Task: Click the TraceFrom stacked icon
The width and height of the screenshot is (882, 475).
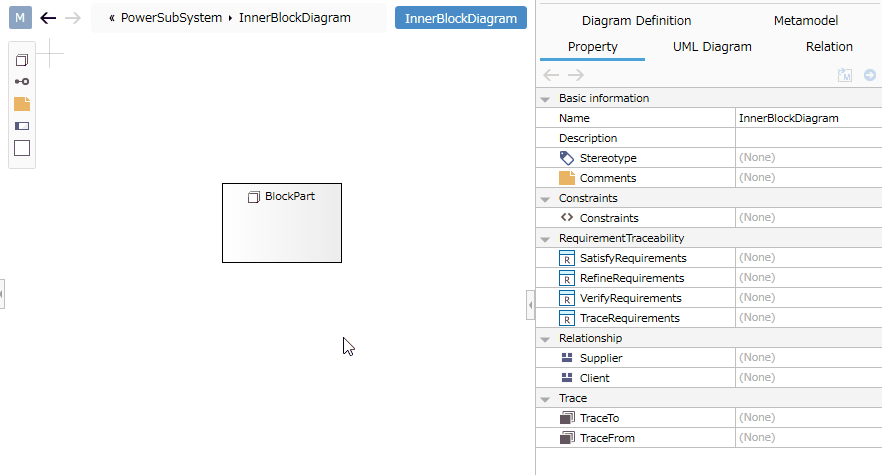Action: (x=567, y=437)
